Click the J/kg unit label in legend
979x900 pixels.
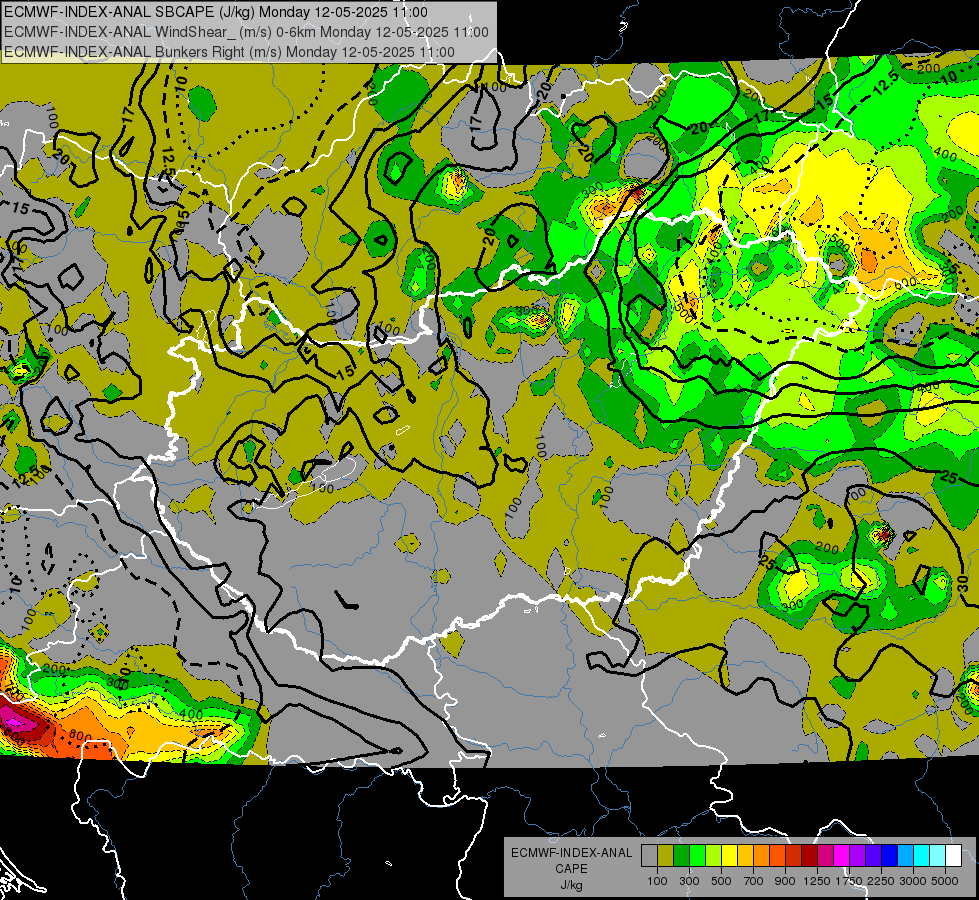(571, 885)
